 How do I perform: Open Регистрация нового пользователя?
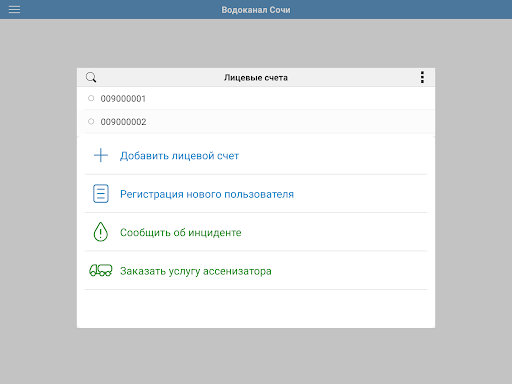pyautogui.click(x=207, y=194)
